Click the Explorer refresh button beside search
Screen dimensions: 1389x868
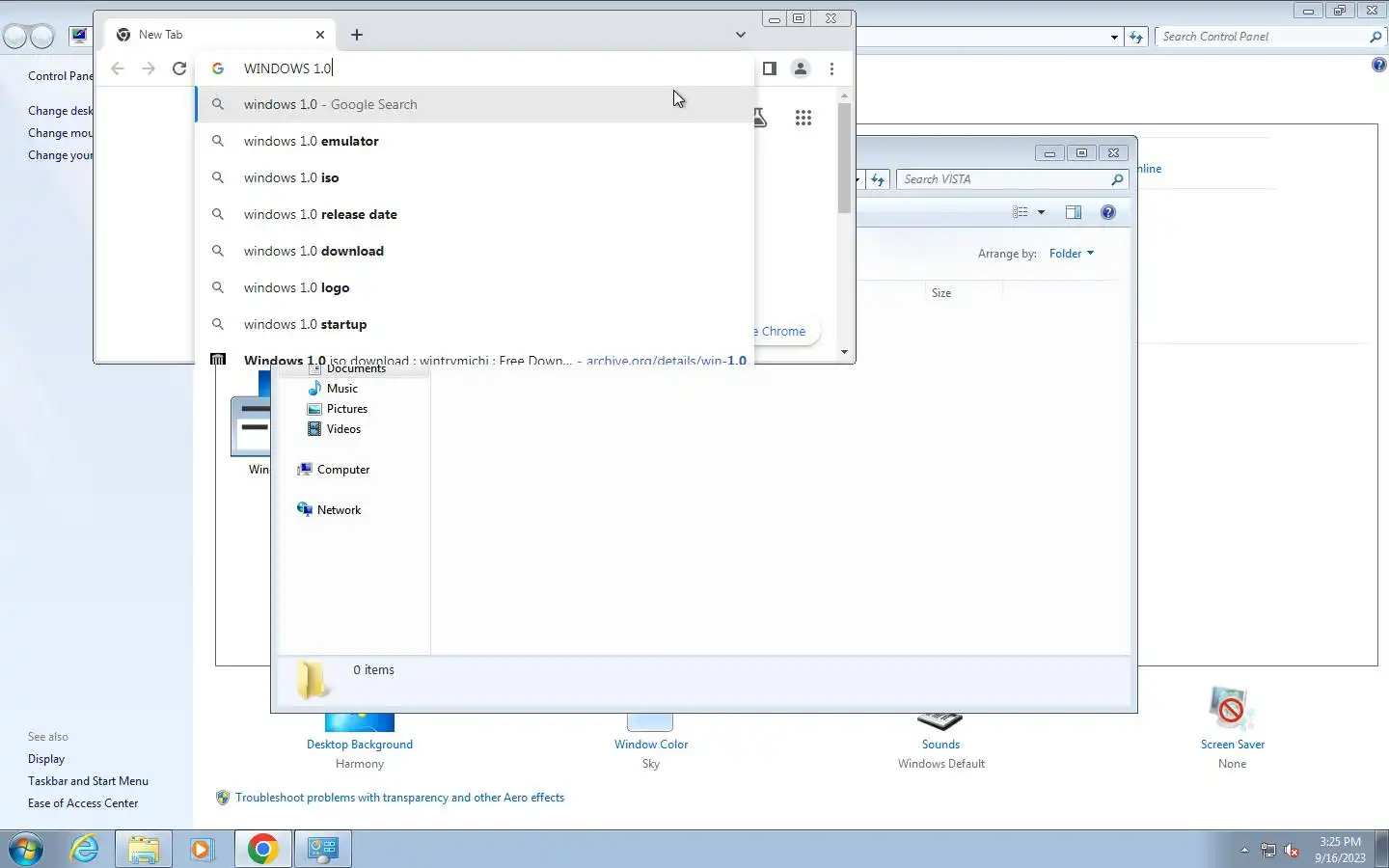tap(878, 179)
